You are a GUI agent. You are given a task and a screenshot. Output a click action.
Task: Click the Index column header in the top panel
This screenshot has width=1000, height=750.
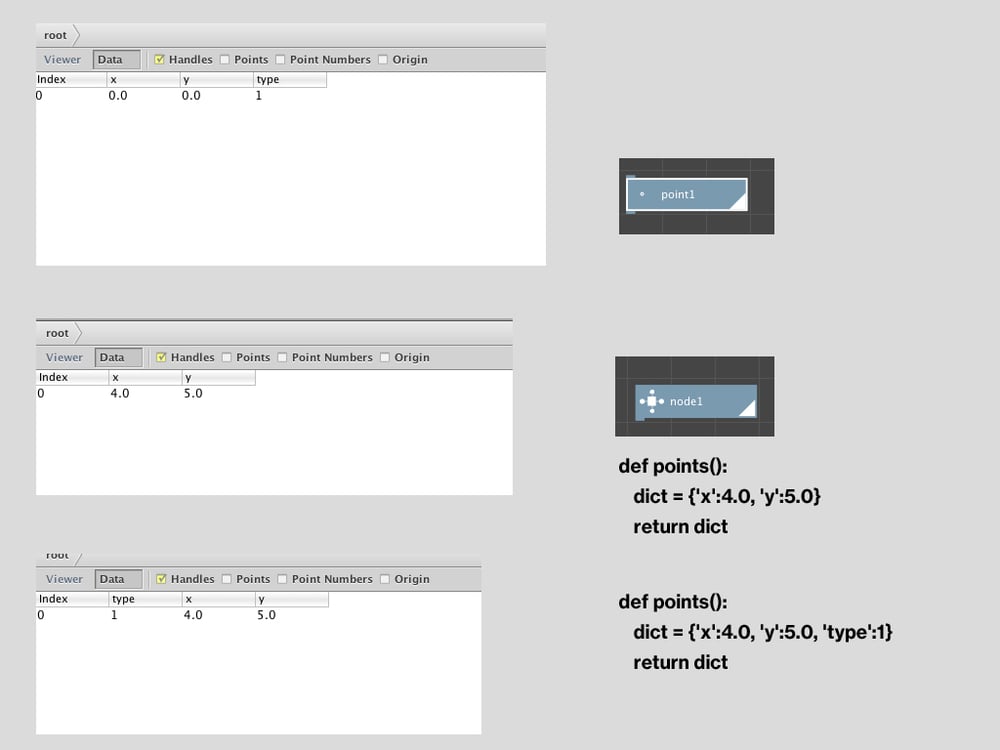pos(71,80)
